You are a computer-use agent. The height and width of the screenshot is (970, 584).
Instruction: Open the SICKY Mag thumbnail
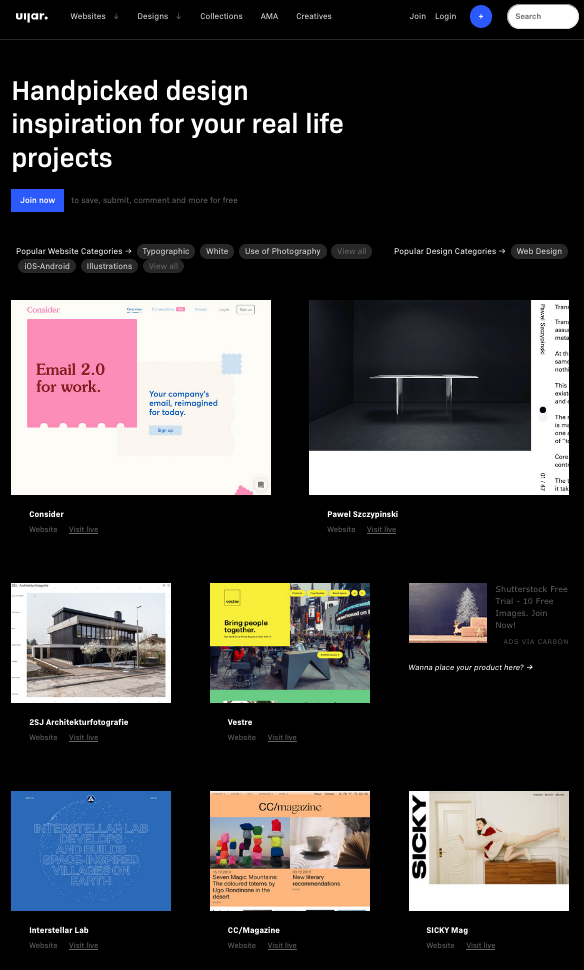tap(489, 851)
